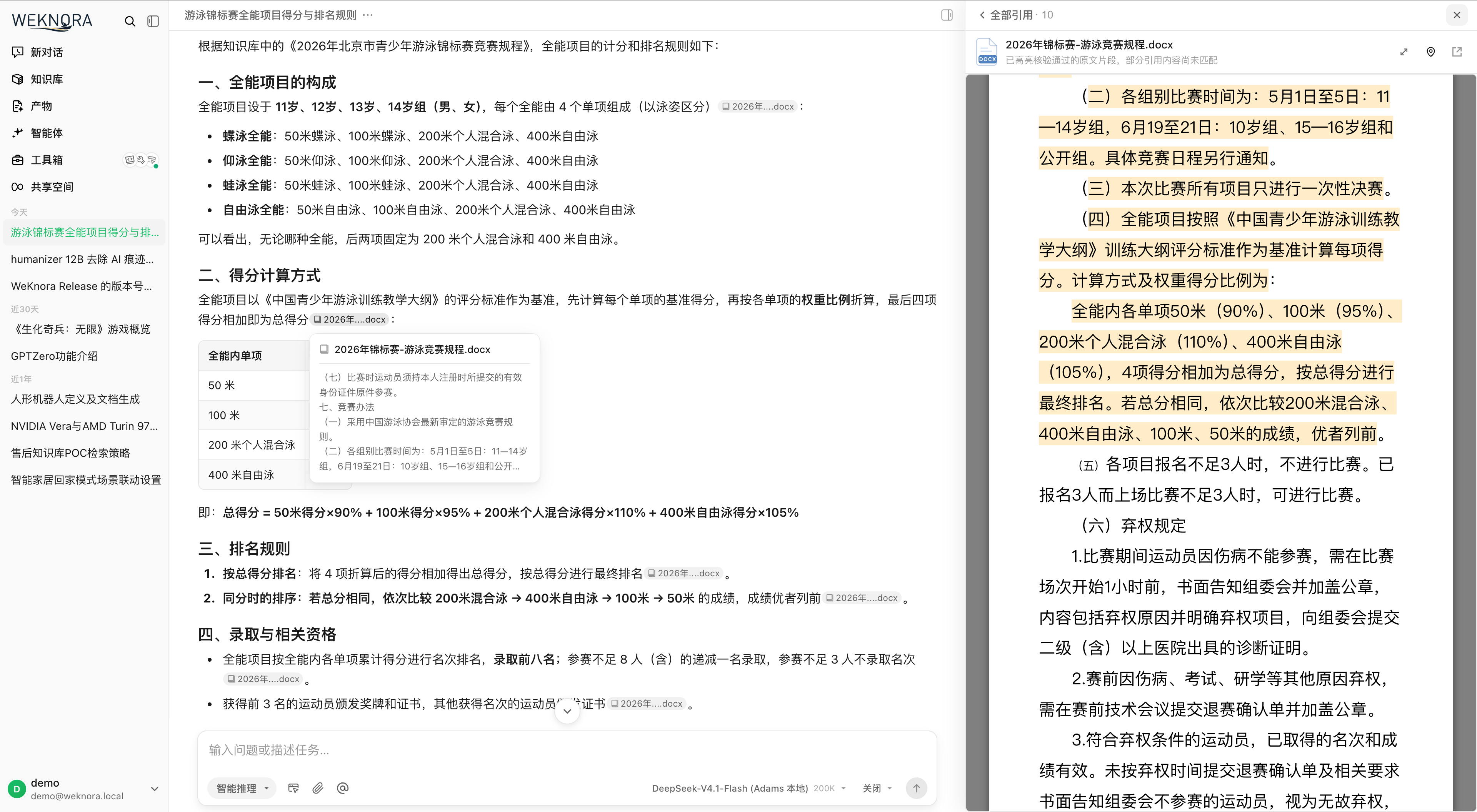Click the docx file type icon
This screenshot has width=1477, height=812.
pyautogui.click(x=987, y=52)
